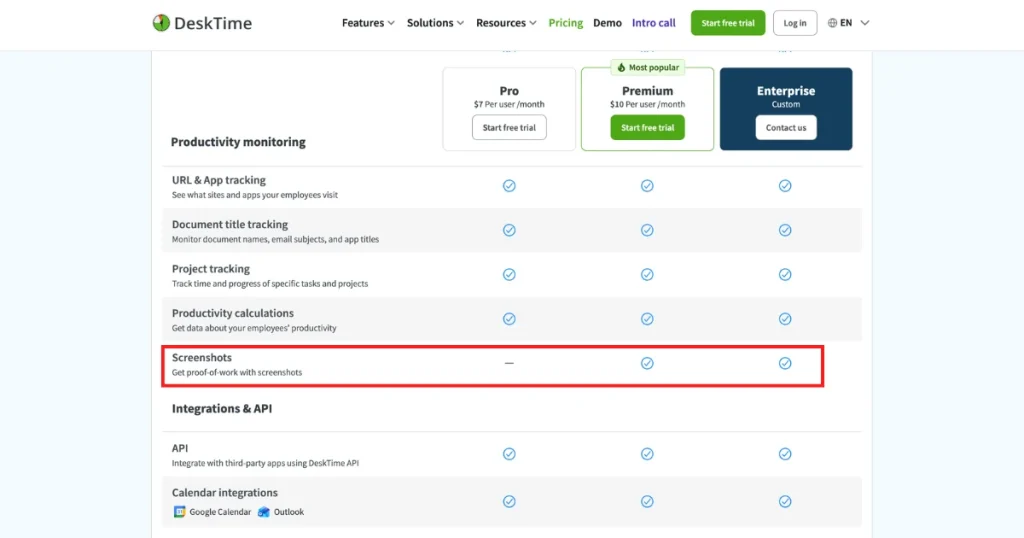The image size is (1024, 538).
Task: Click Pro checkmark for URL & App tracking
Action: coord(509,186)
